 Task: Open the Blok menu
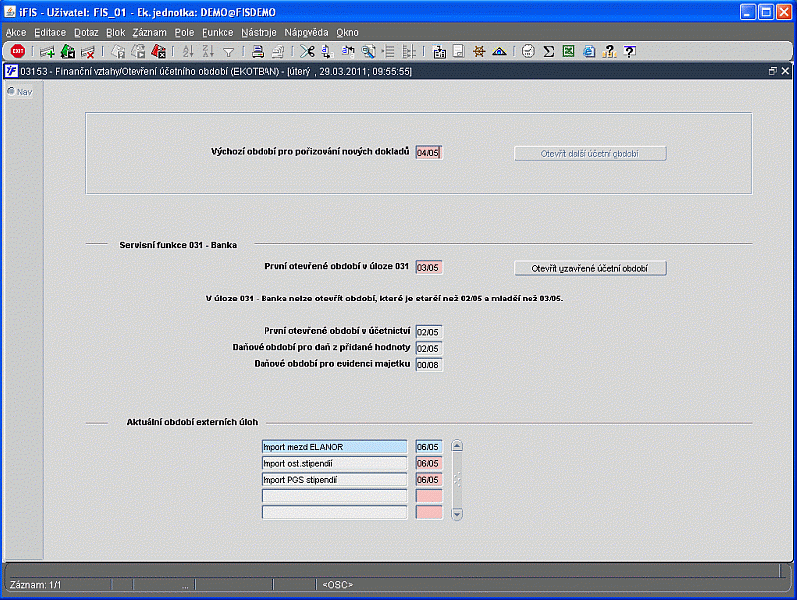point(115,33)
